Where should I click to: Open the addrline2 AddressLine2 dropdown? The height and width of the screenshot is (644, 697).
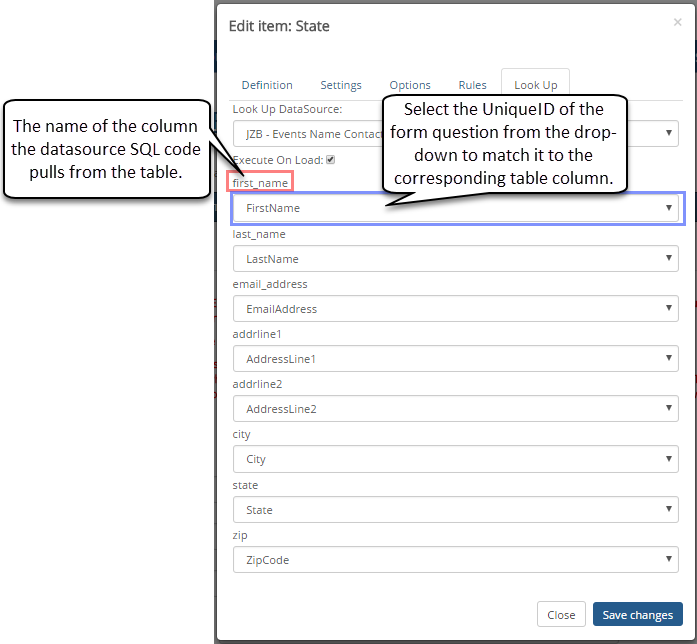coord(456,408)
